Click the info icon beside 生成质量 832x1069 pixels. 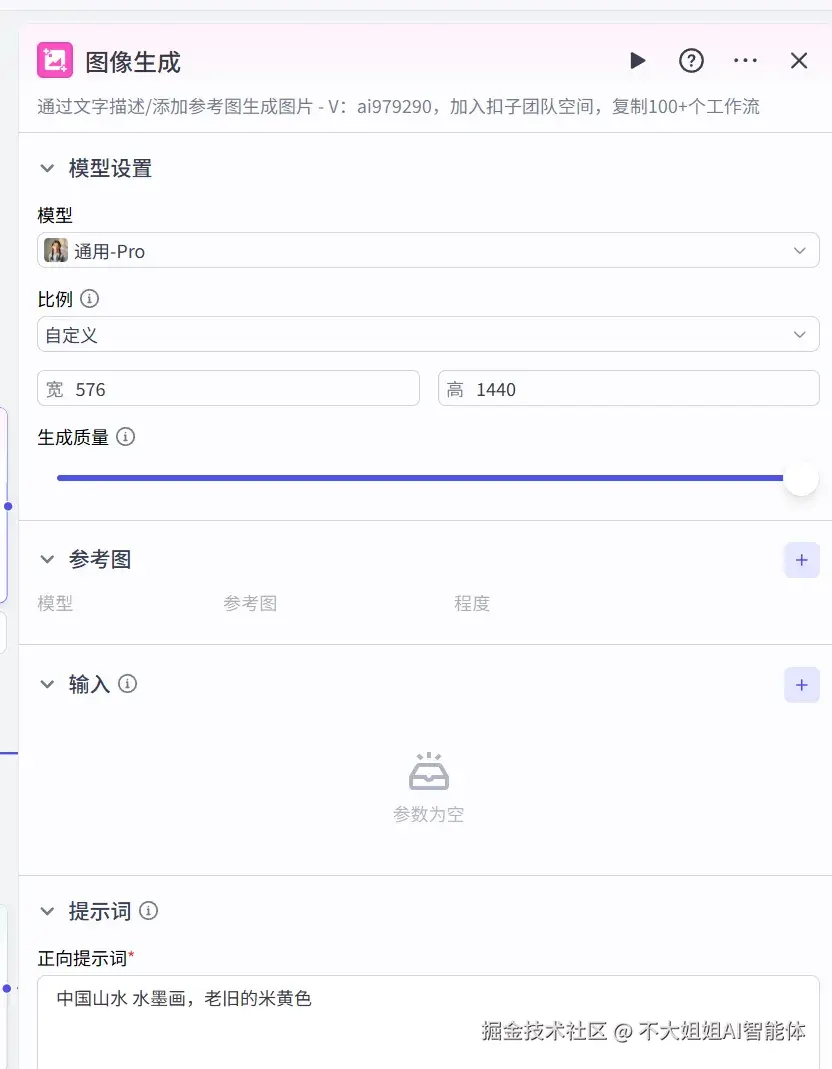tap(126, 436)
